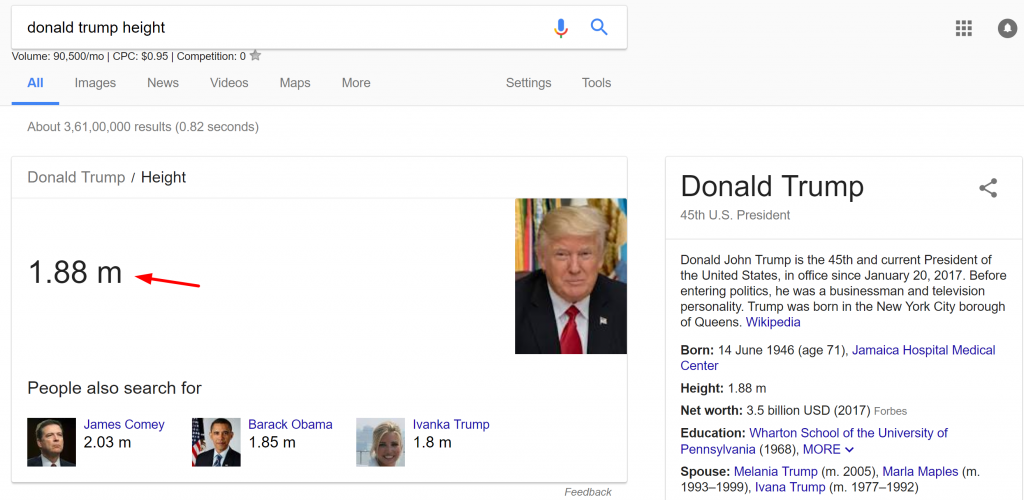Viewport: 1024px width, 500px height.
Task: Expand MORE under Education
Action: click(828, 450)
